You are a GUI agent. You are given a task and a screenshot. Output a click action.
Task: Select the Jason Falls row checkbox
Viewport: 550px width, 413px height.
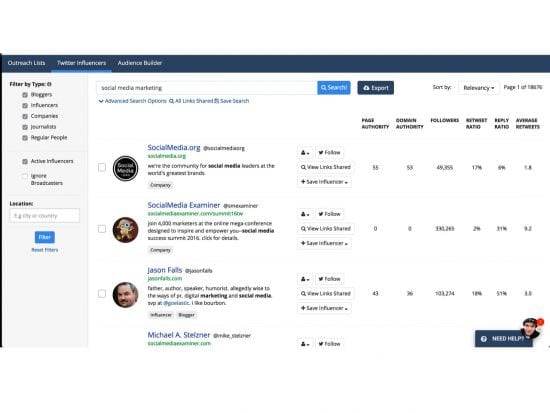click(x=102, y=293)
